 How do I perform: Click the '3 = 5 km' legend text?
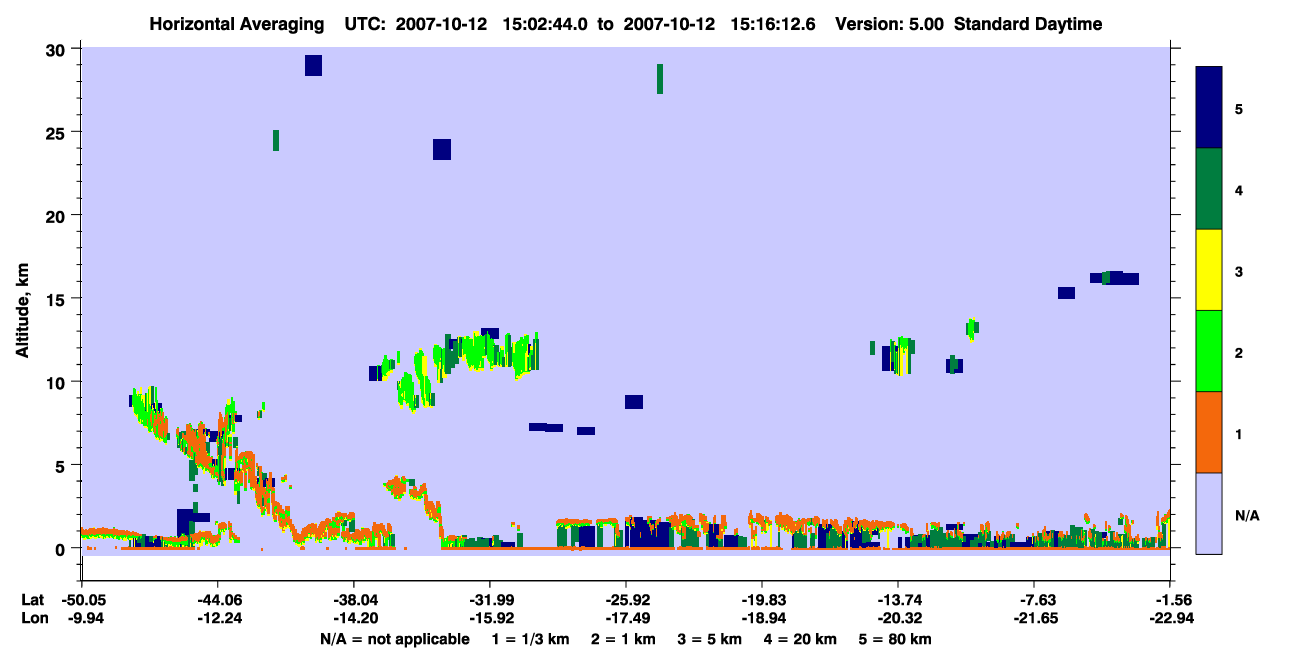click(713, 639)
